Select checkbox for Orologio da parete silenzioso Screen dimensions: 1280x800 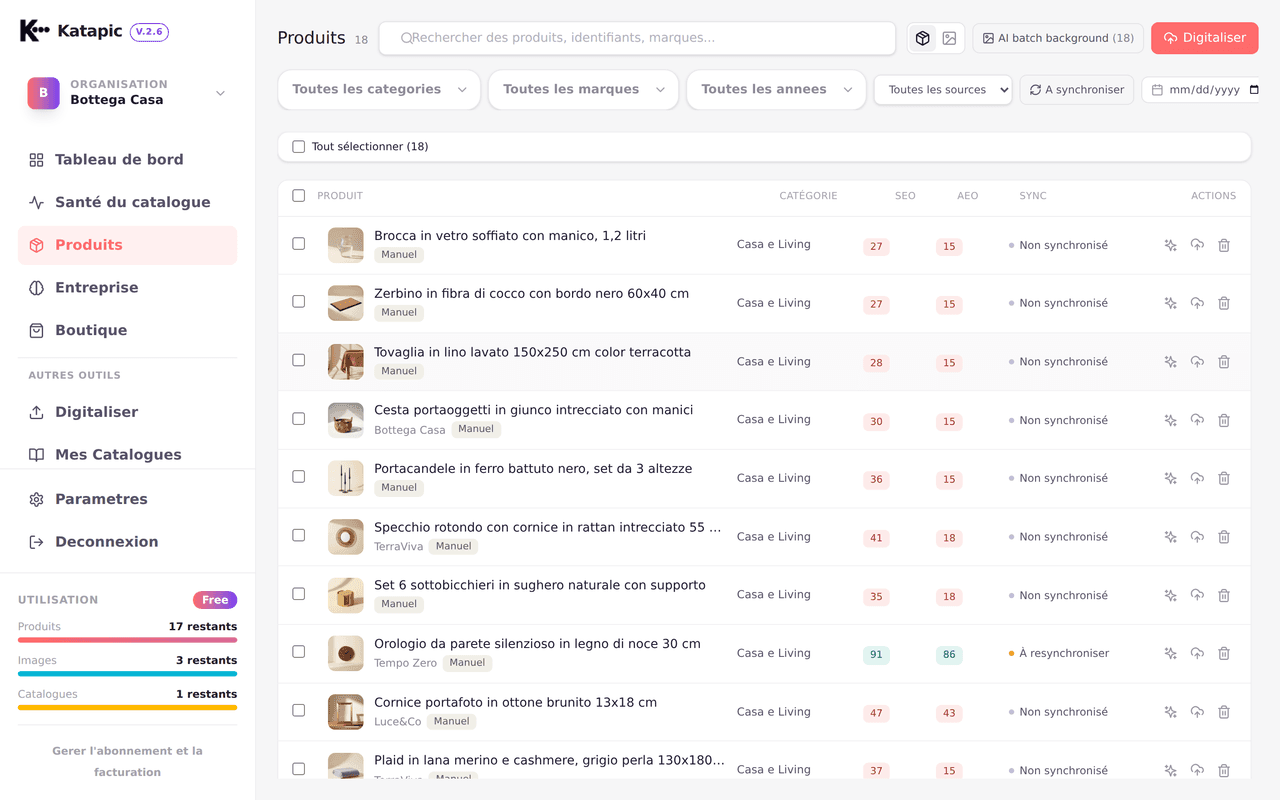click(x=298, y=652)
